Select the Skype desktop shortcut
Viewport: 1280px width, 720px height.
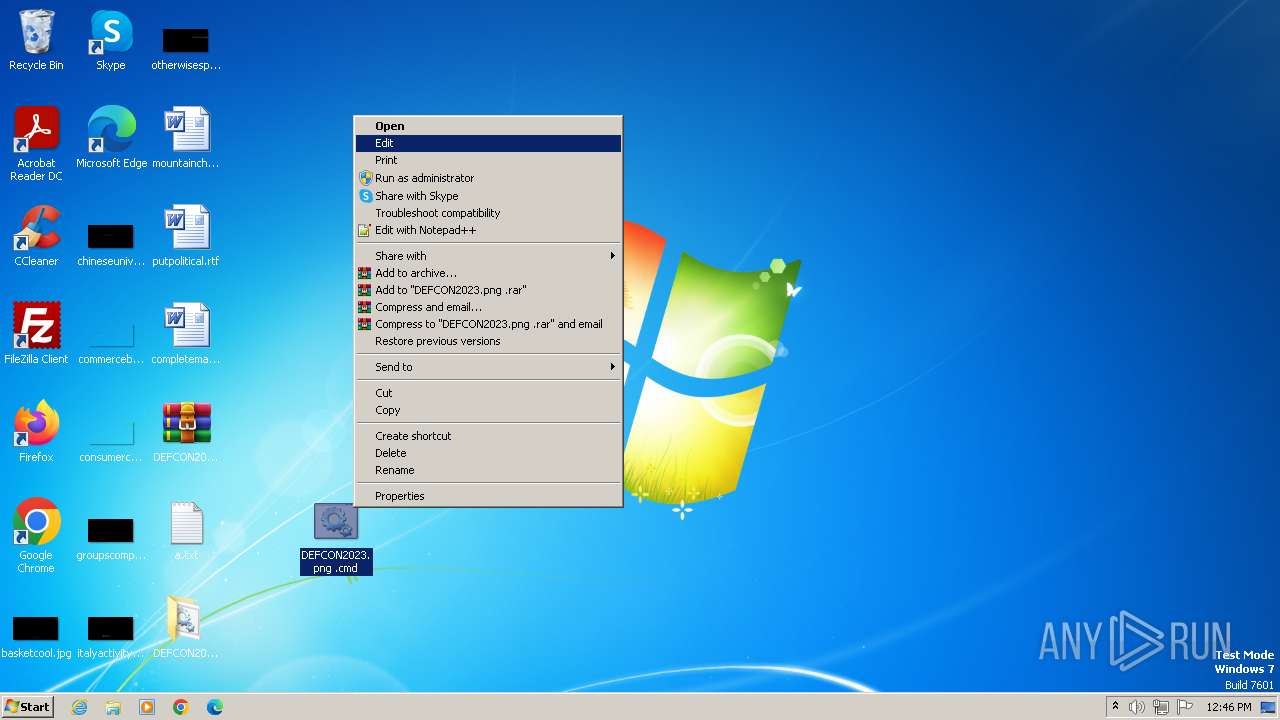(x=111, y=40)
